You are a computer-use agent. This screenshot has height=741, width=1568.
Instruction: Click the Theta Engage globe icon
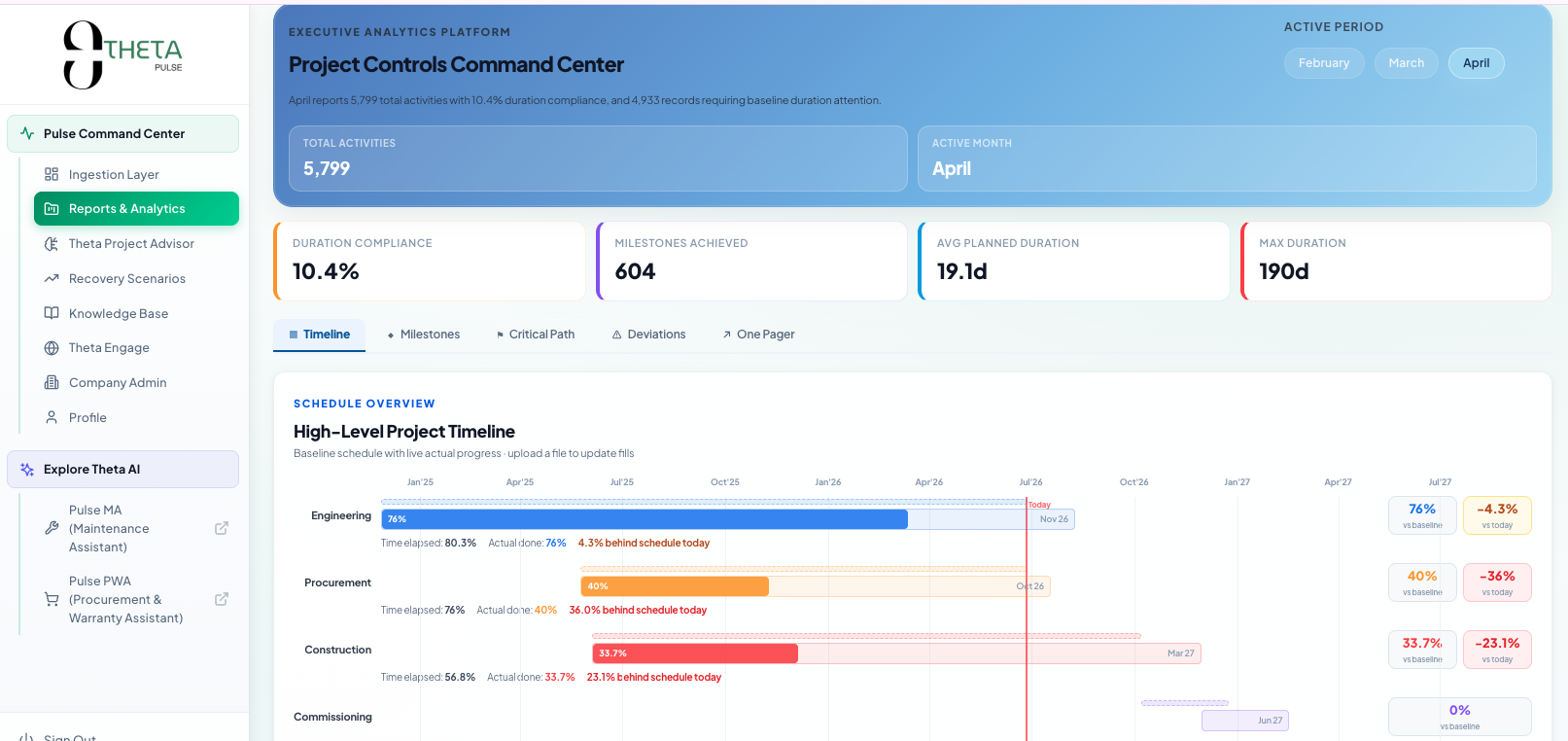[52, 348]
